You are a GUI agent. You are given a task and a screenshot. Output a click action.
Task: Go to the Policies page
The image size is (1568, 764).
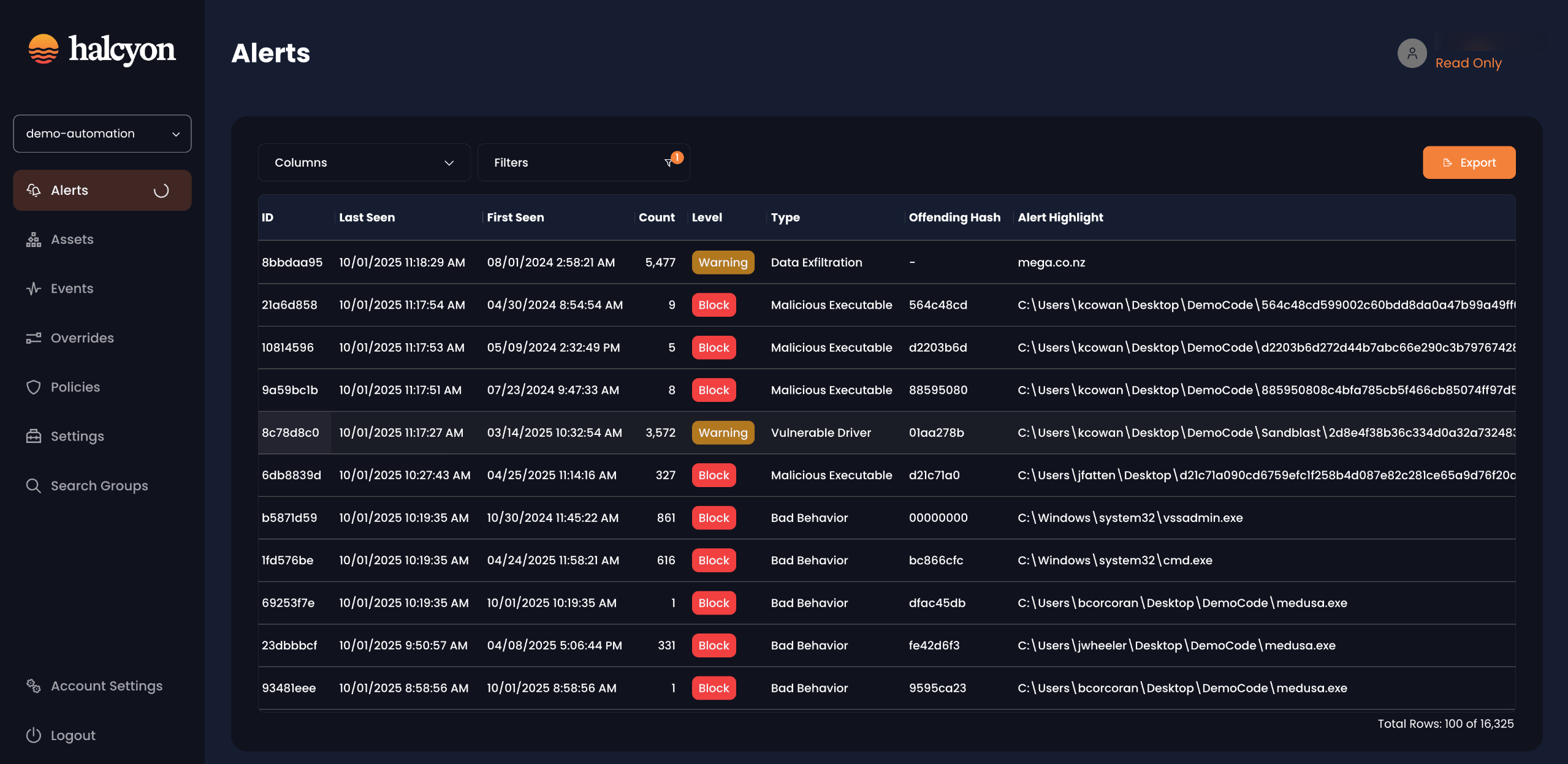click(x=75, y=387)
